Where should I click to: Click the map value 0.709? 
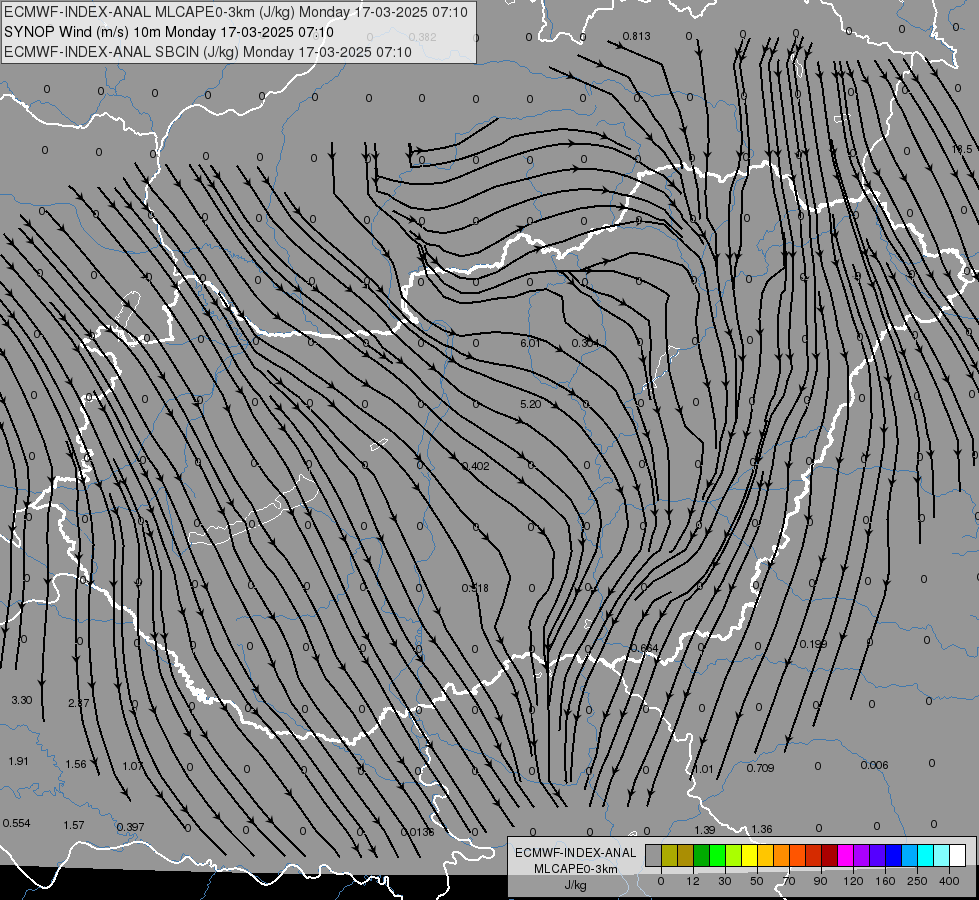tap(760, 768)
